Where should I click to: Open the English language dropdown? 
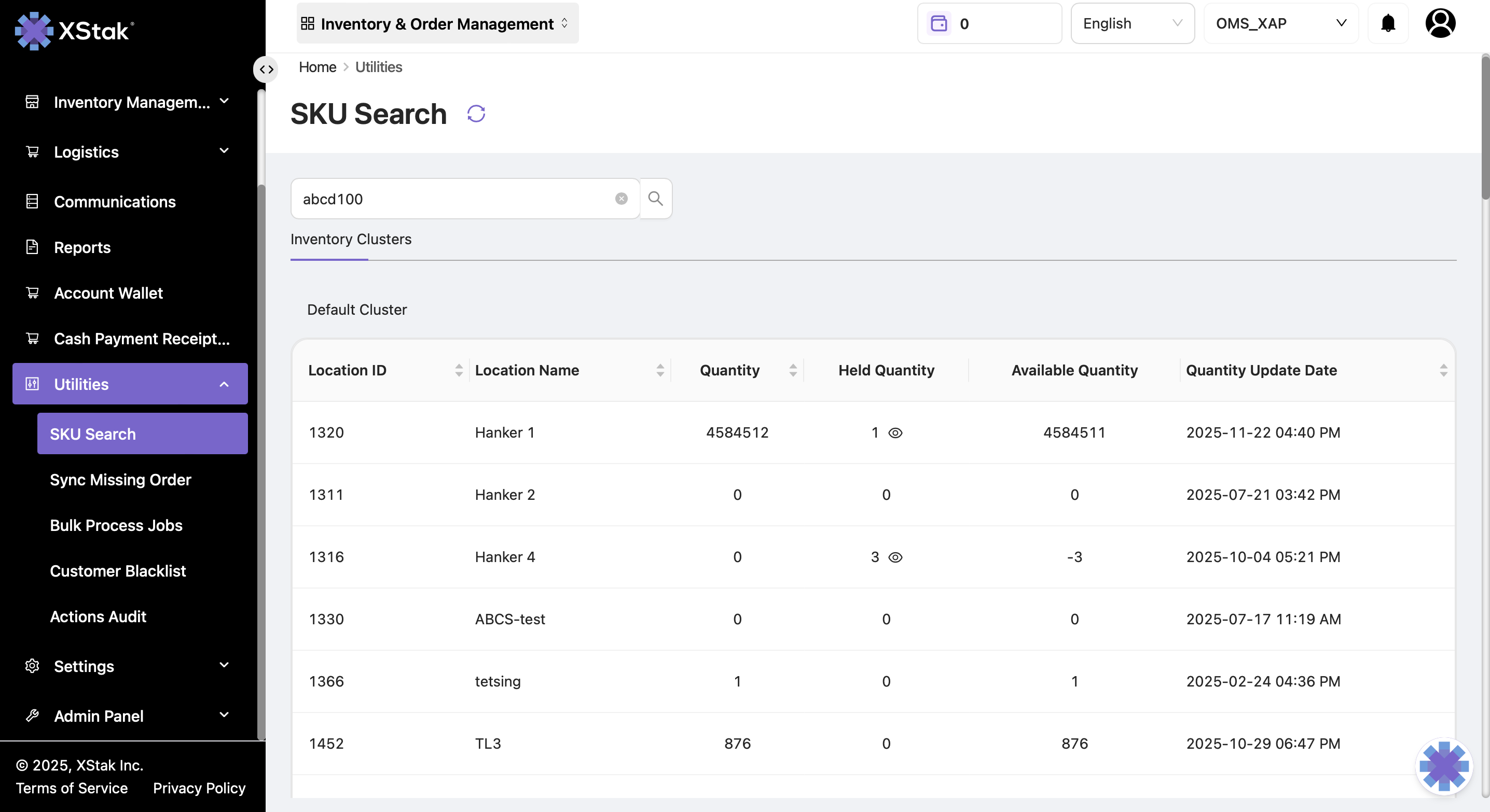tap(1132, 24)
